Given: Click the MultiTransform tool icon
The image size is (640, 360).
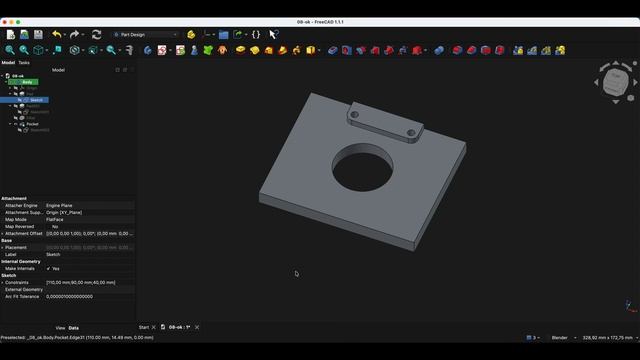Looking at the screenshot, I should click(x=560, y=50).
